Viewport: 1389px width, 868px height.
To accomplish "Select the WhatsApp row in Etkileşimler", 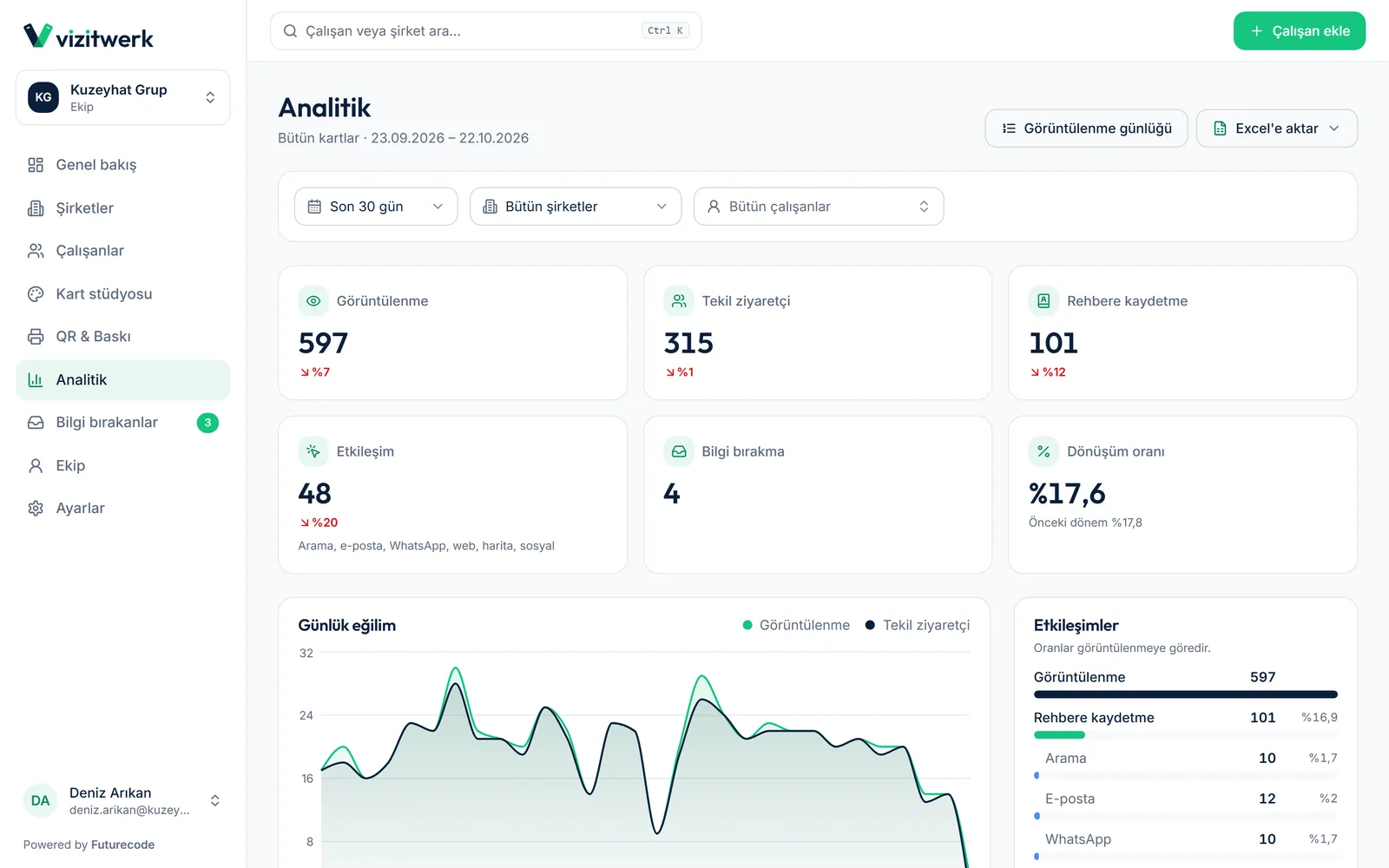I will point(1185,845).
